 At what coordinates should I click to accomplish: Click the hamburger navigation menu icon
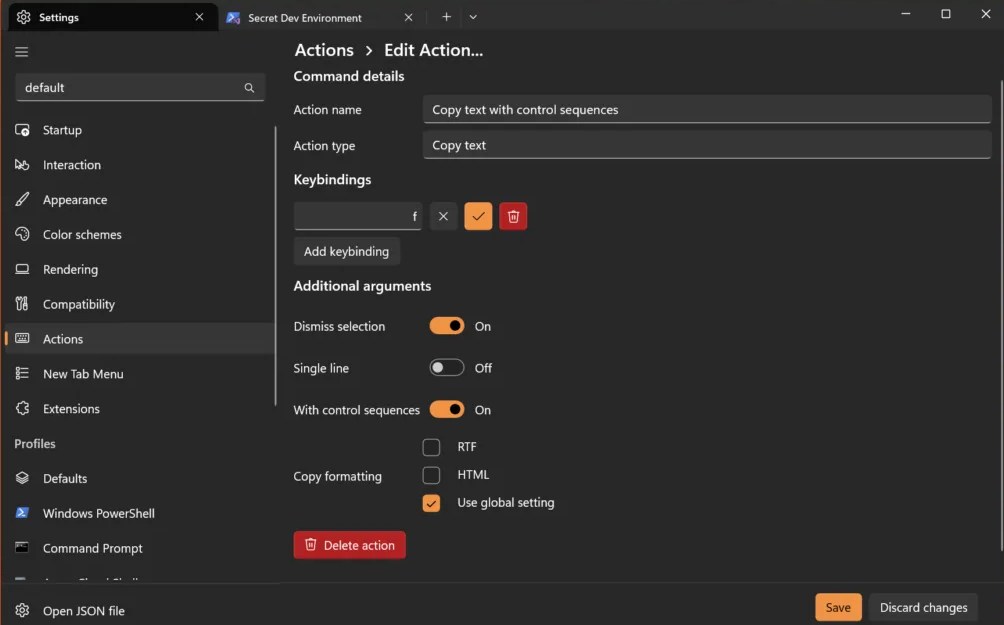pos(22,52)
